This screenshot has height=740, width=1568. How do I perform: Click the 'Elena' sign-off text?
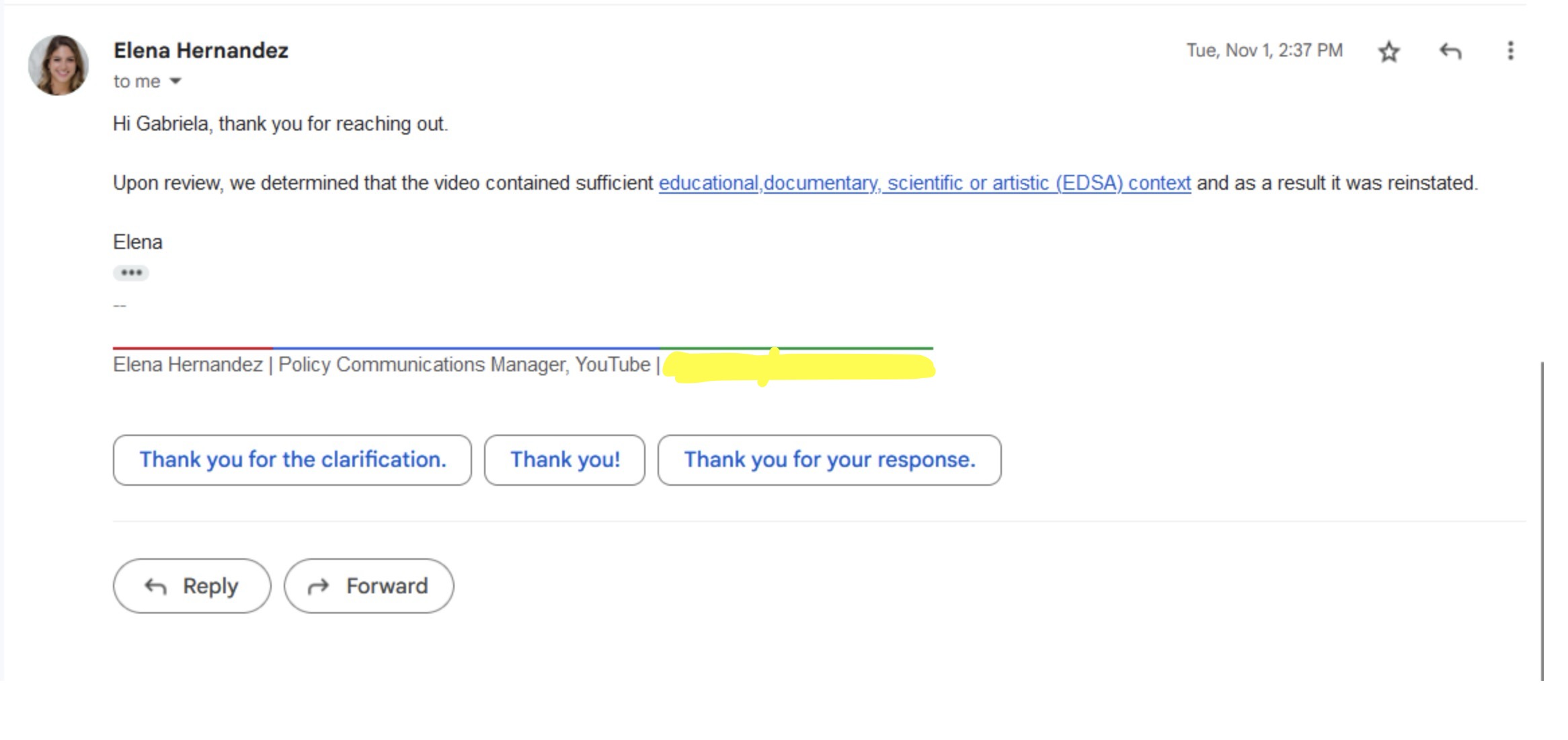point(137,242)
